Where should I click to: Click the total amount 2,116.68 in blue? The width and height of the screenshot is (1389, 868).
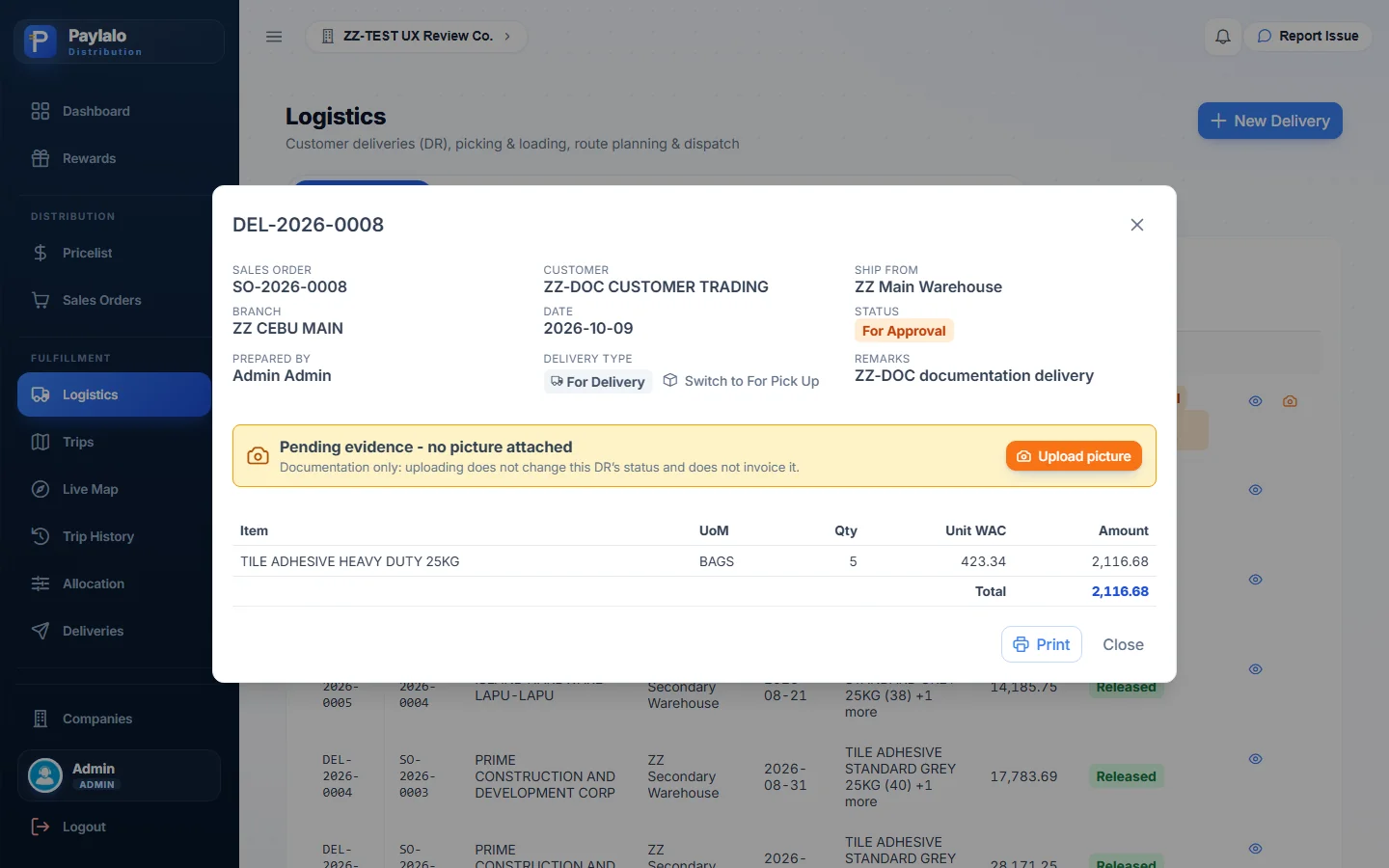point(1120,591)
